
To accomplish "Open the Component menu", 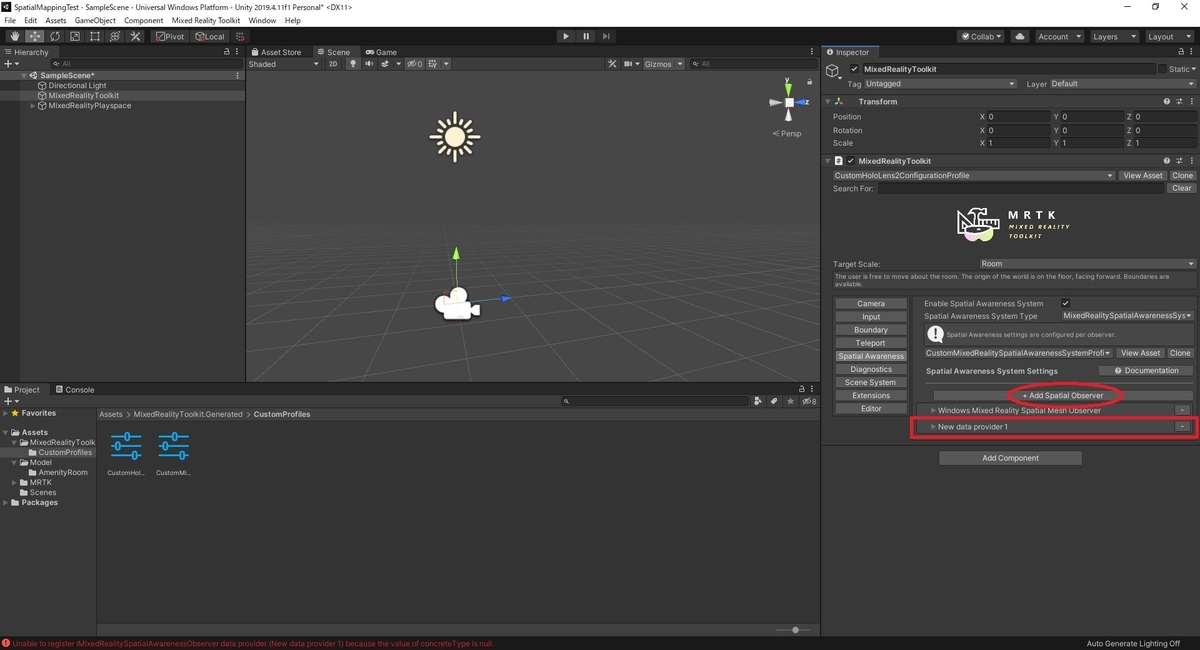I will (x=144, y=20).
